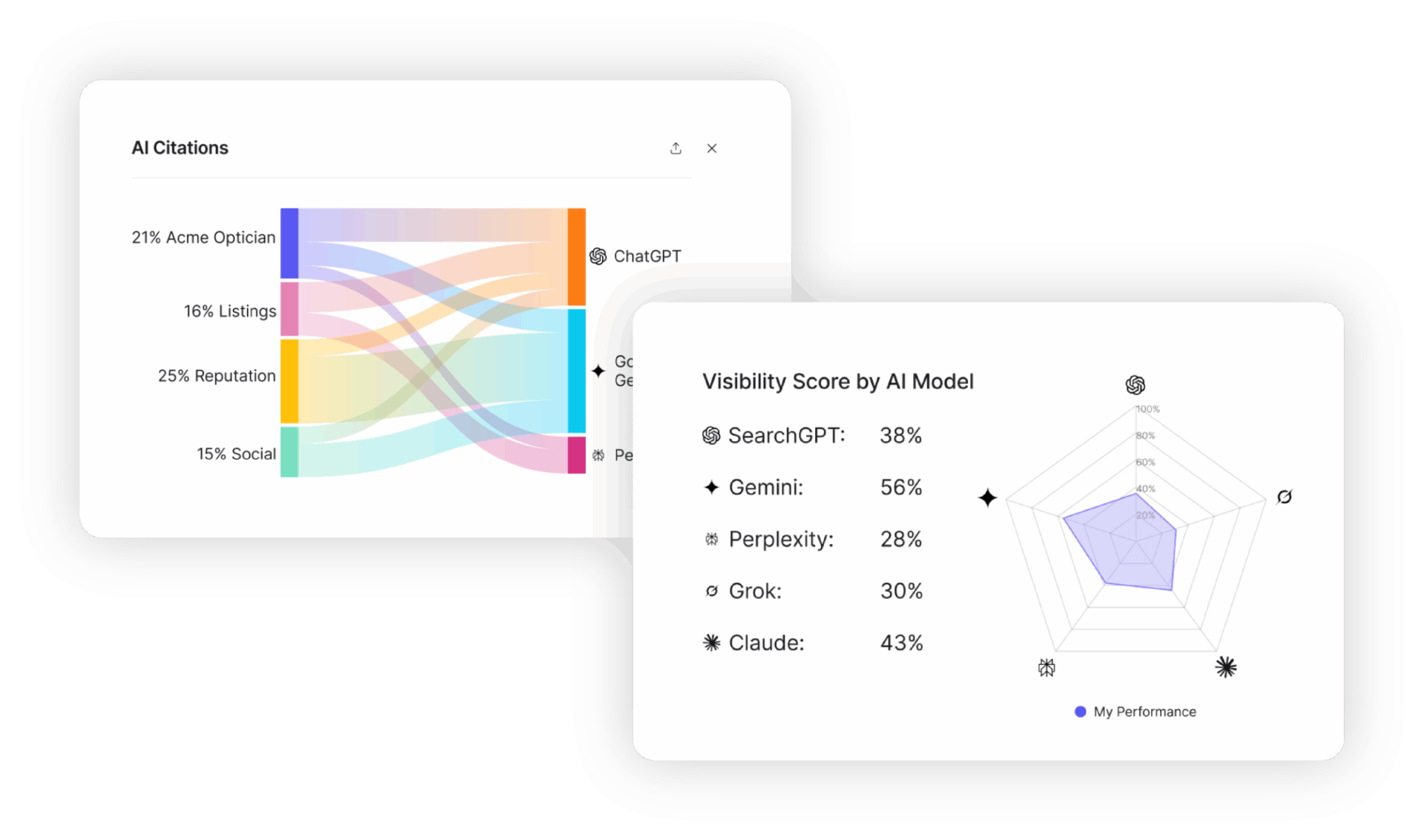Toggle the ChatGPT node in the sankey
Image resolution: width=1424 pixels, height=840 pixels.
576,256
